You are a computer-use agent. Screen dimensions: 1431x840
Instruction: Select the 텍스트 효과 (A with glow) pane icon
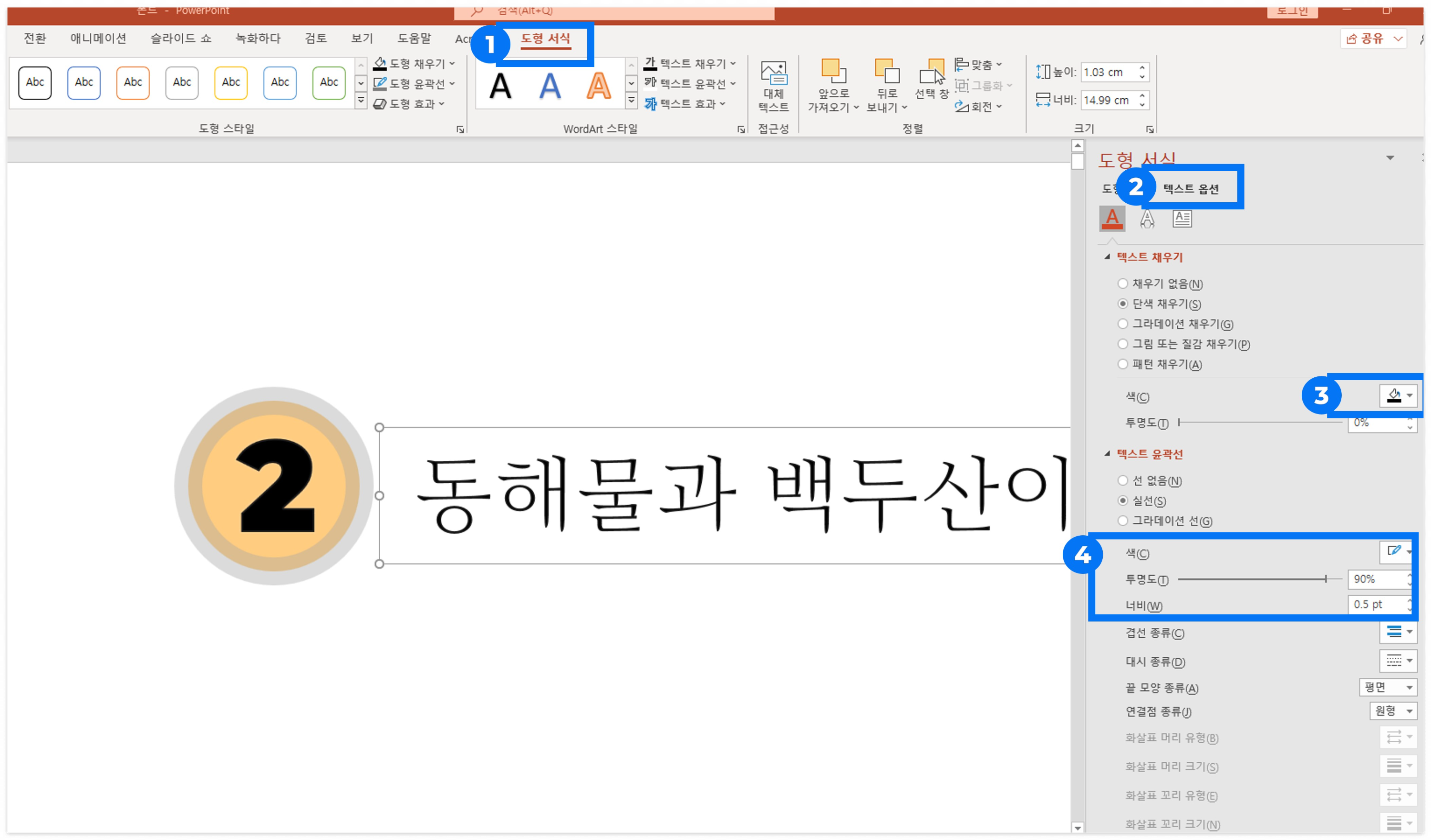pos(1148,218)
